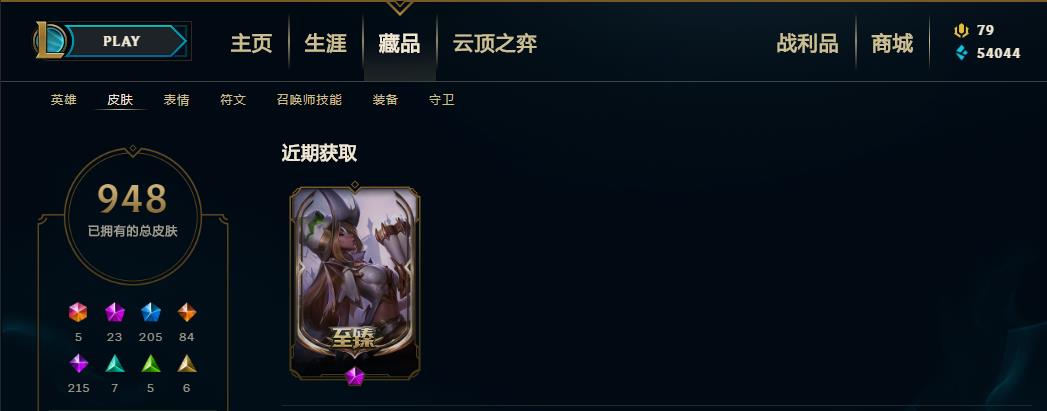
Task: Click the League of Legends logo icon
Action: click(49, 41)
